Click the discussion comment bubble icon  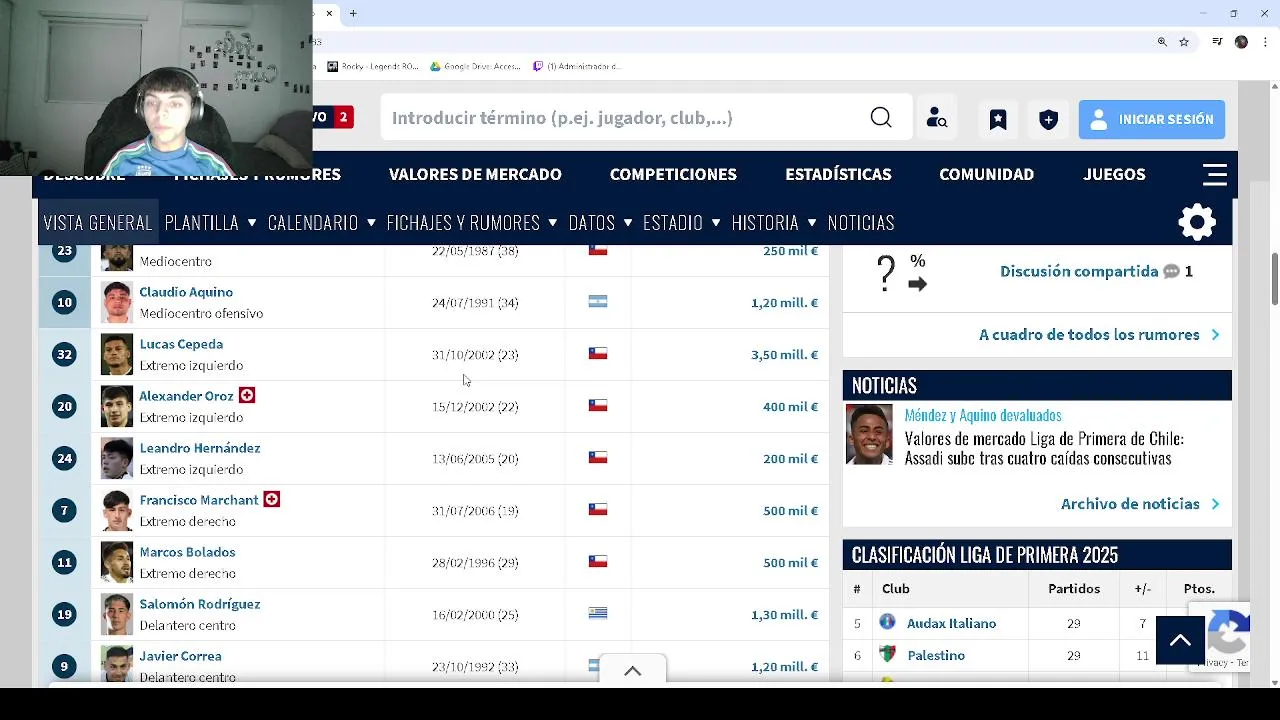tap(1171, 271)
